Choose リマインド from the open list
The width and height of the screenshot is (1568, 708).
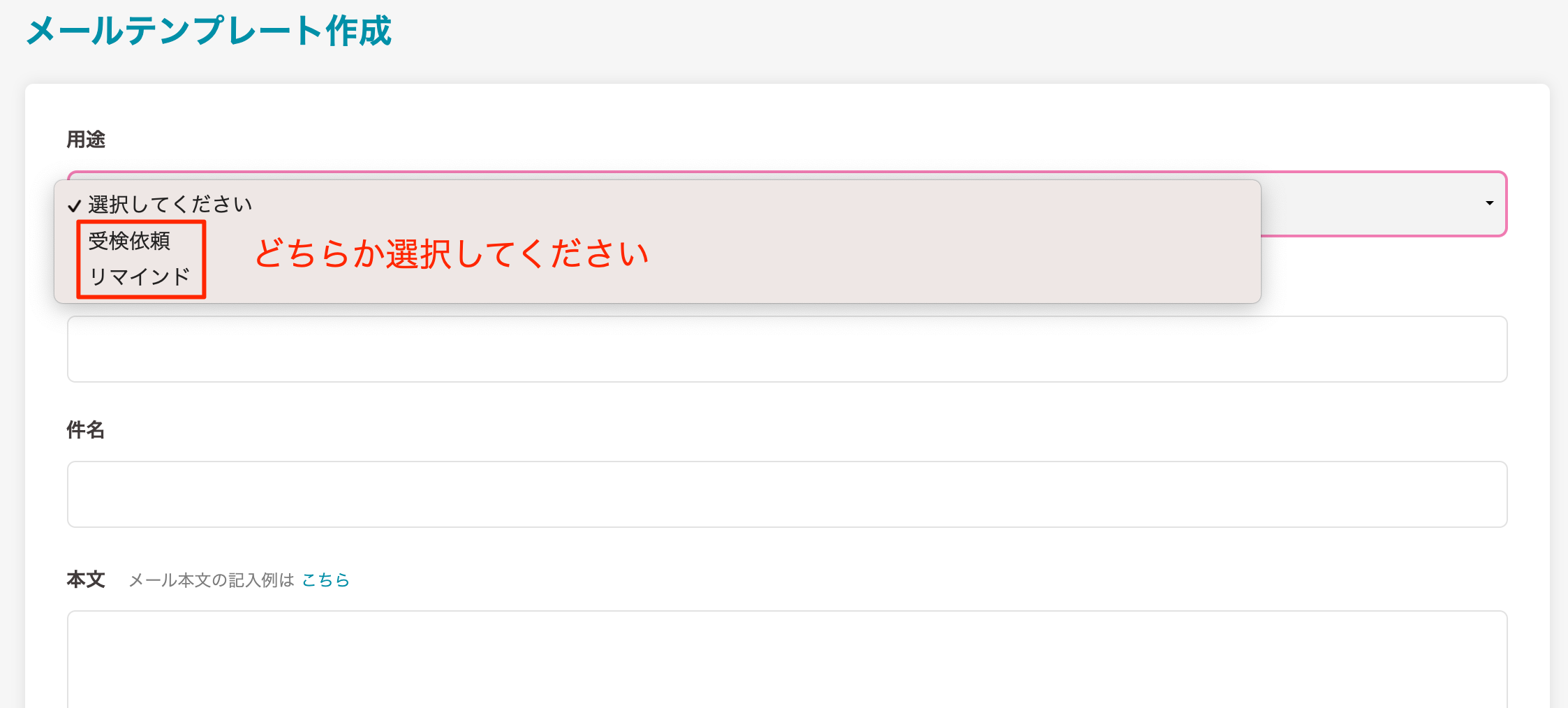139,277
